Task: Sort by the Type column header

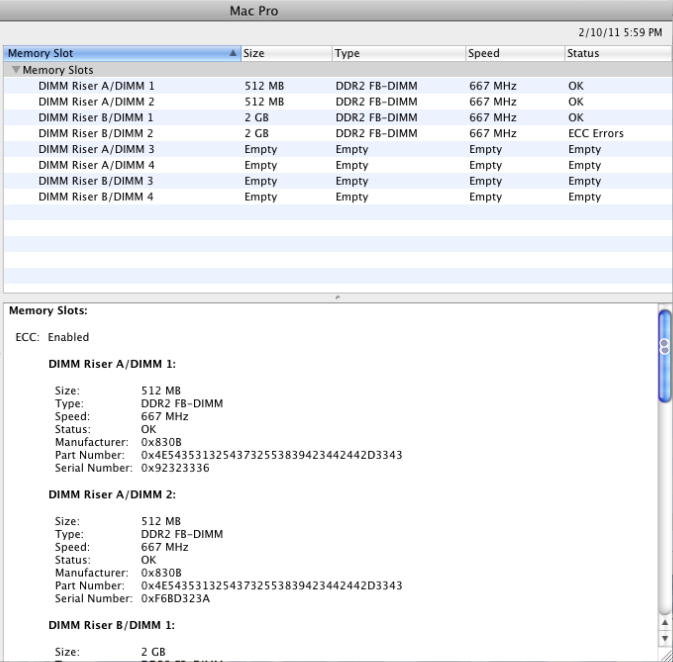Action: [399, 53]
